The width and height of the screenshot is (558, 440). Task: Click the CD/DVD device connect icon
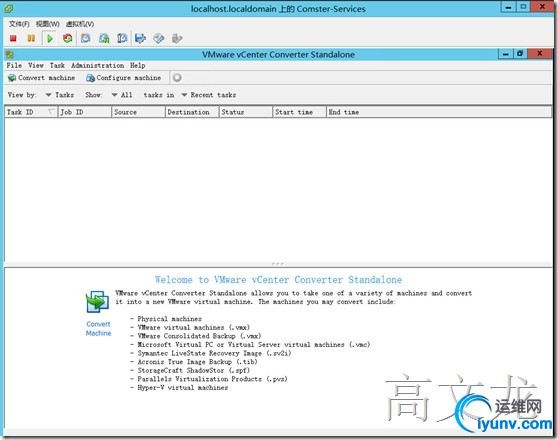tap(159, 38)
